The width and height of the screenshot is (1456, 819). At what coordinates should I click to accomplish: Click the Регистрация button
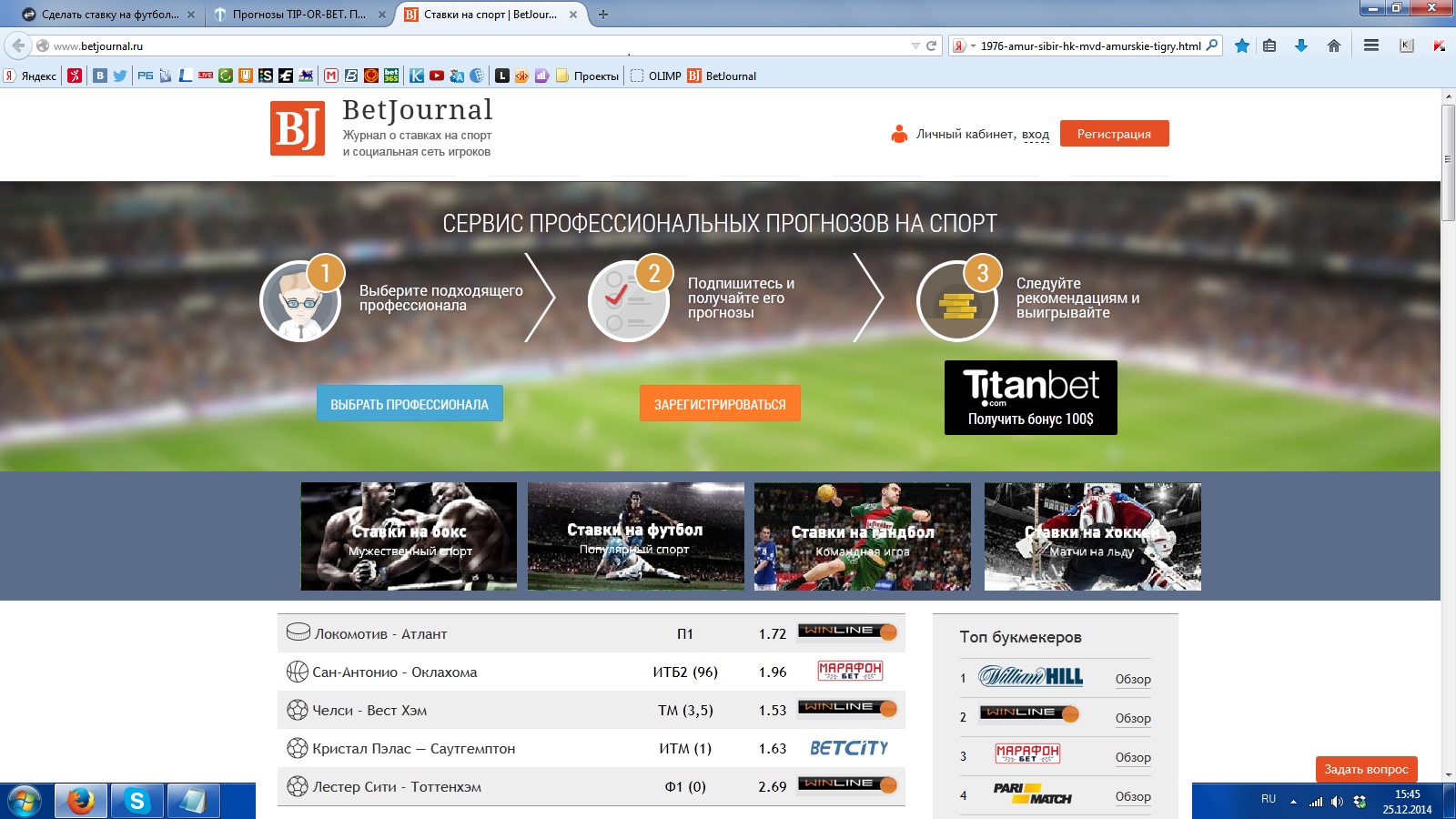[x=1114, y=134]
